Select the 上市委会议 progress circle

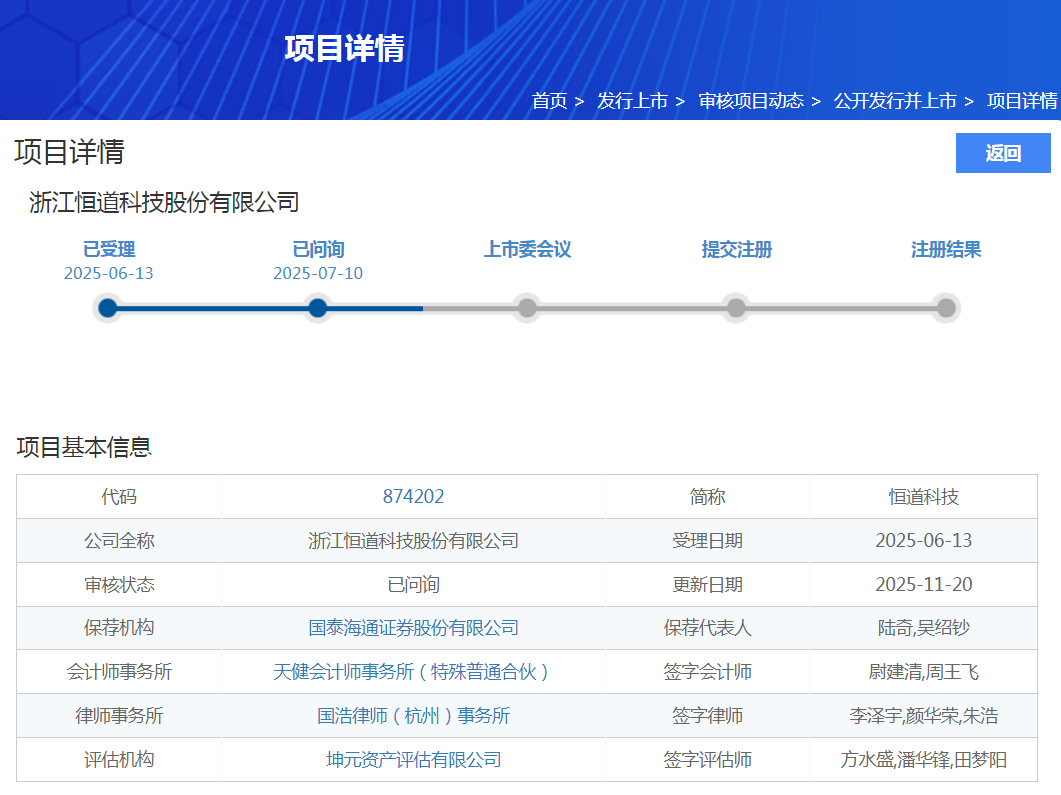[x=527, y=308]
